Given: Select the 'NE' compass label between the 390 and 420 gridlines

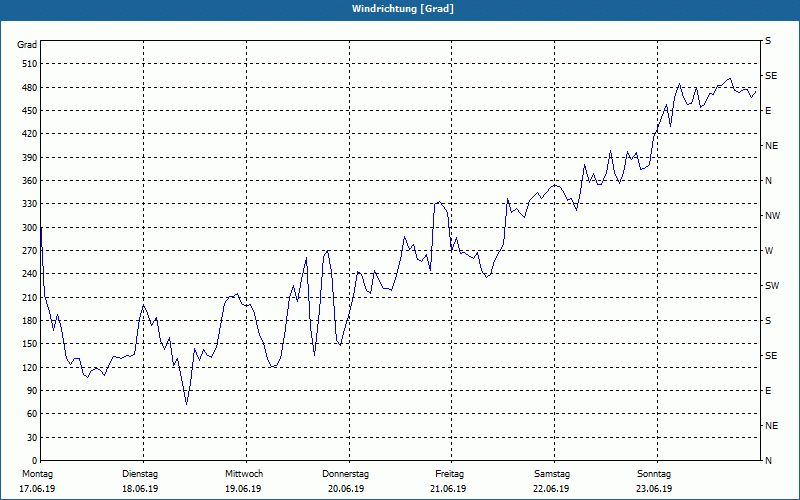Looking at the screenshot, I should pos(771,146).
